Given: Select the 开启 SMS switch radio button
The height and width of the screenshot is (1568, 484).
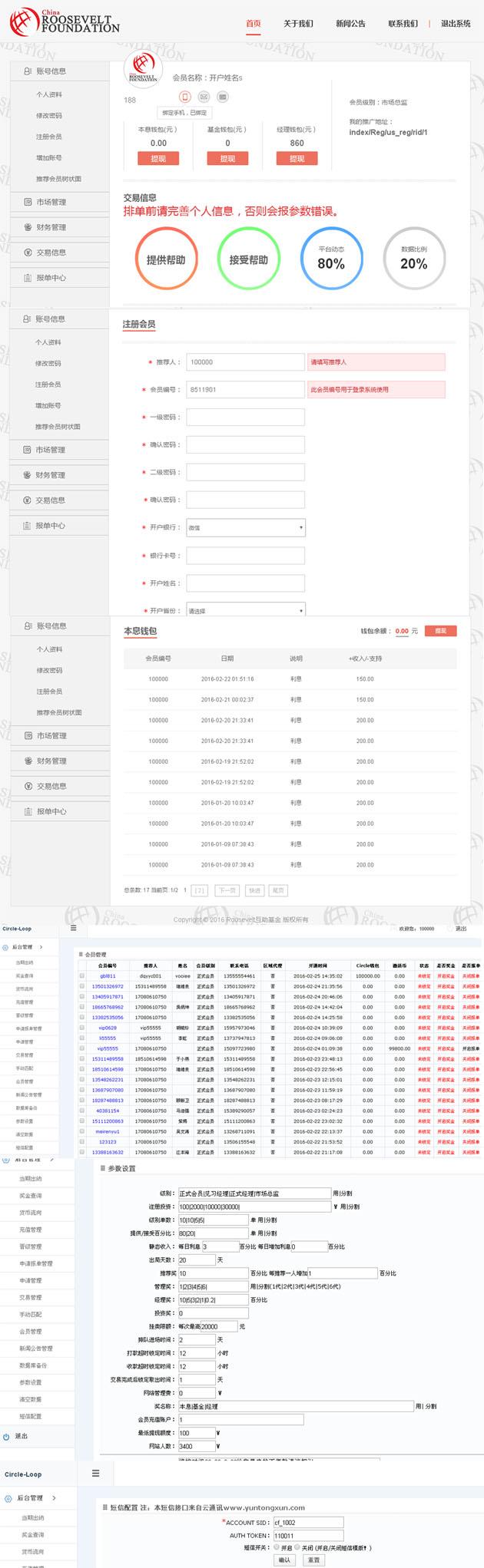Looking at the screenshot, I should [276, 1547].
